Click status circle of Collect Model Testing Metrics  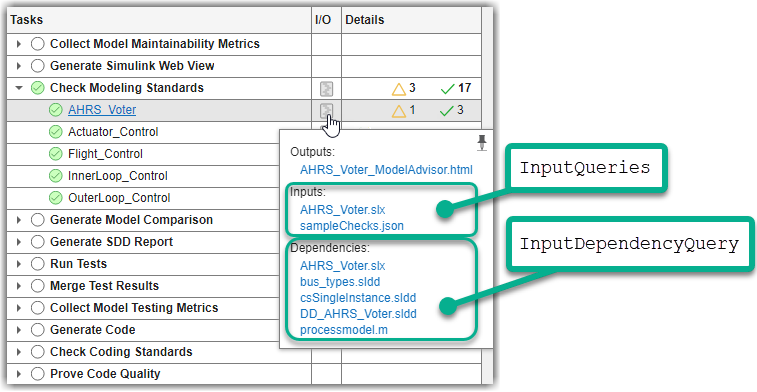pyautogui.click(x=38, y=308)
